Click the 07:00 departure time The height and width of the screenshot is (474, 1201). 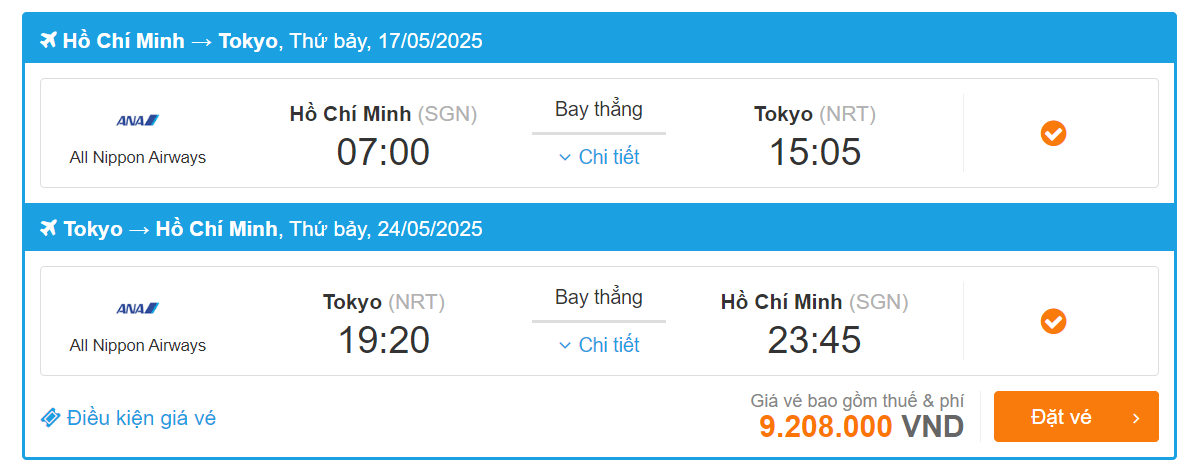383,152
